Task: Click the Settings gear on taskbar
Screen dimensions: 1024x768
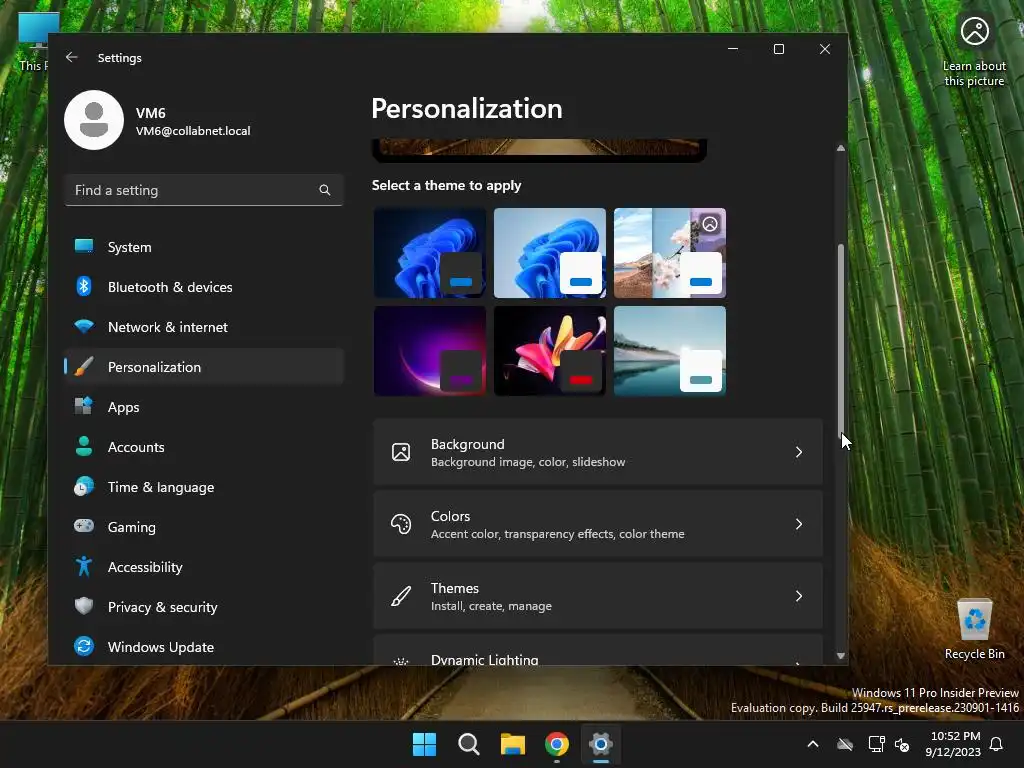Action: point(601,744)
